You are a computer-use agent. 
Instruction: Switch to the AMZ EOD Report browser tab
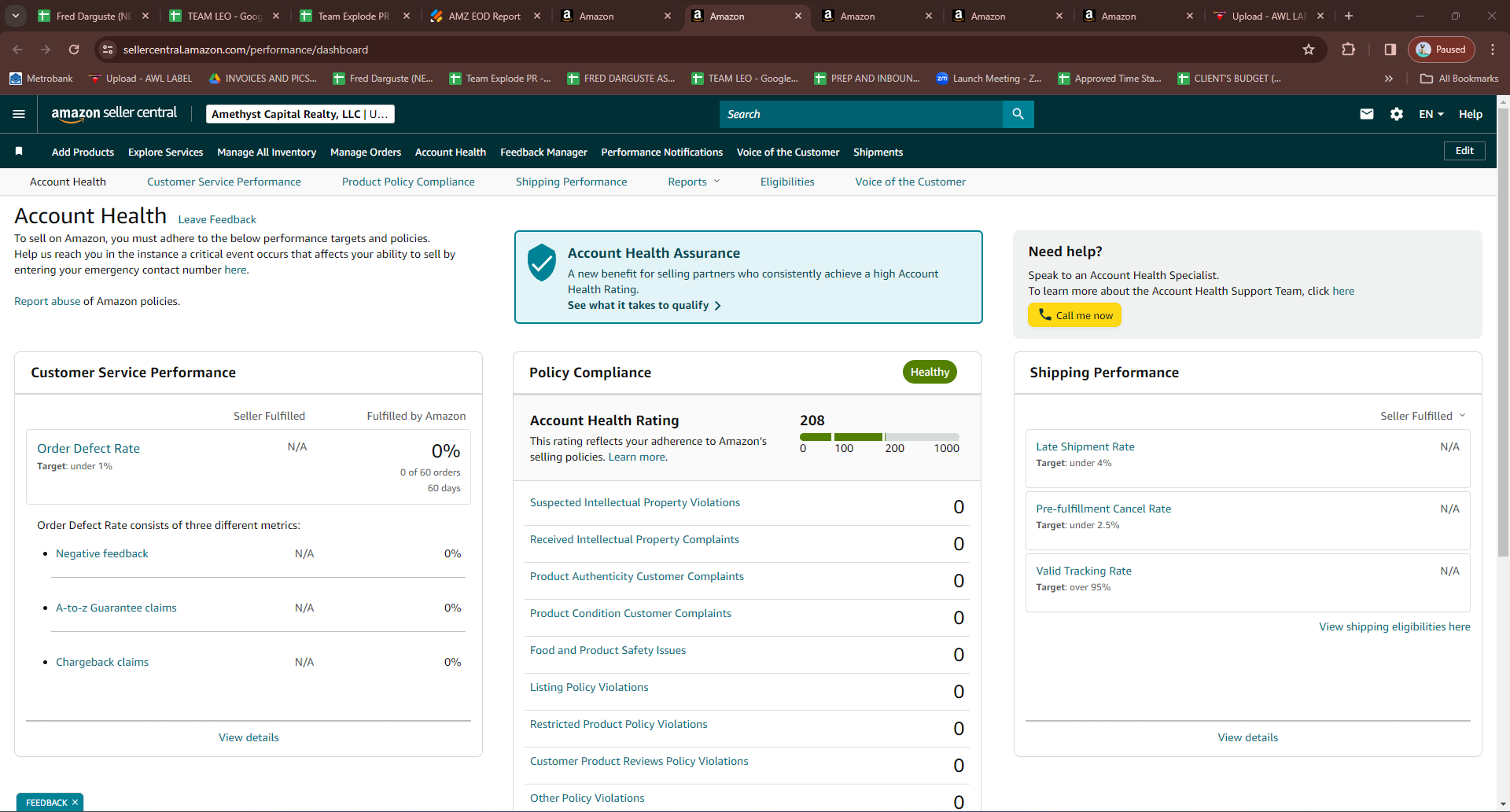point(484,16)
